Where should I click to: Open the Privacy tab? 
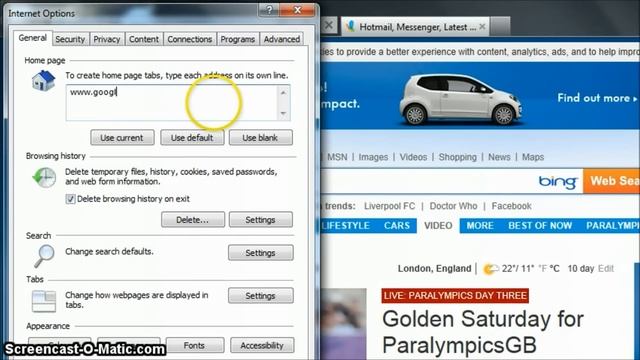point(107,39)
